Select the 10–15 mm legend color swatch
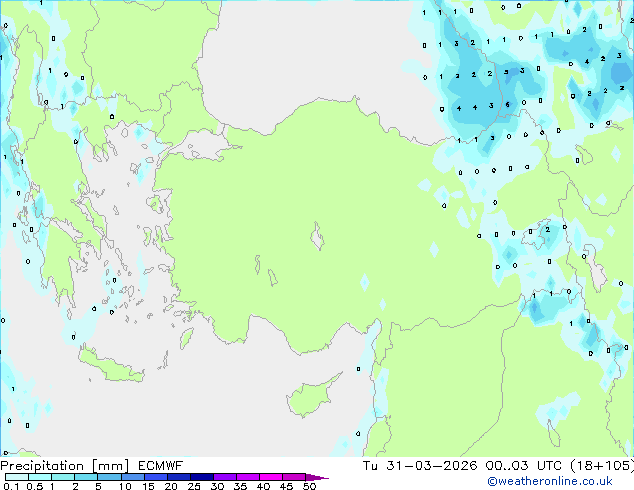 [133, 477]
